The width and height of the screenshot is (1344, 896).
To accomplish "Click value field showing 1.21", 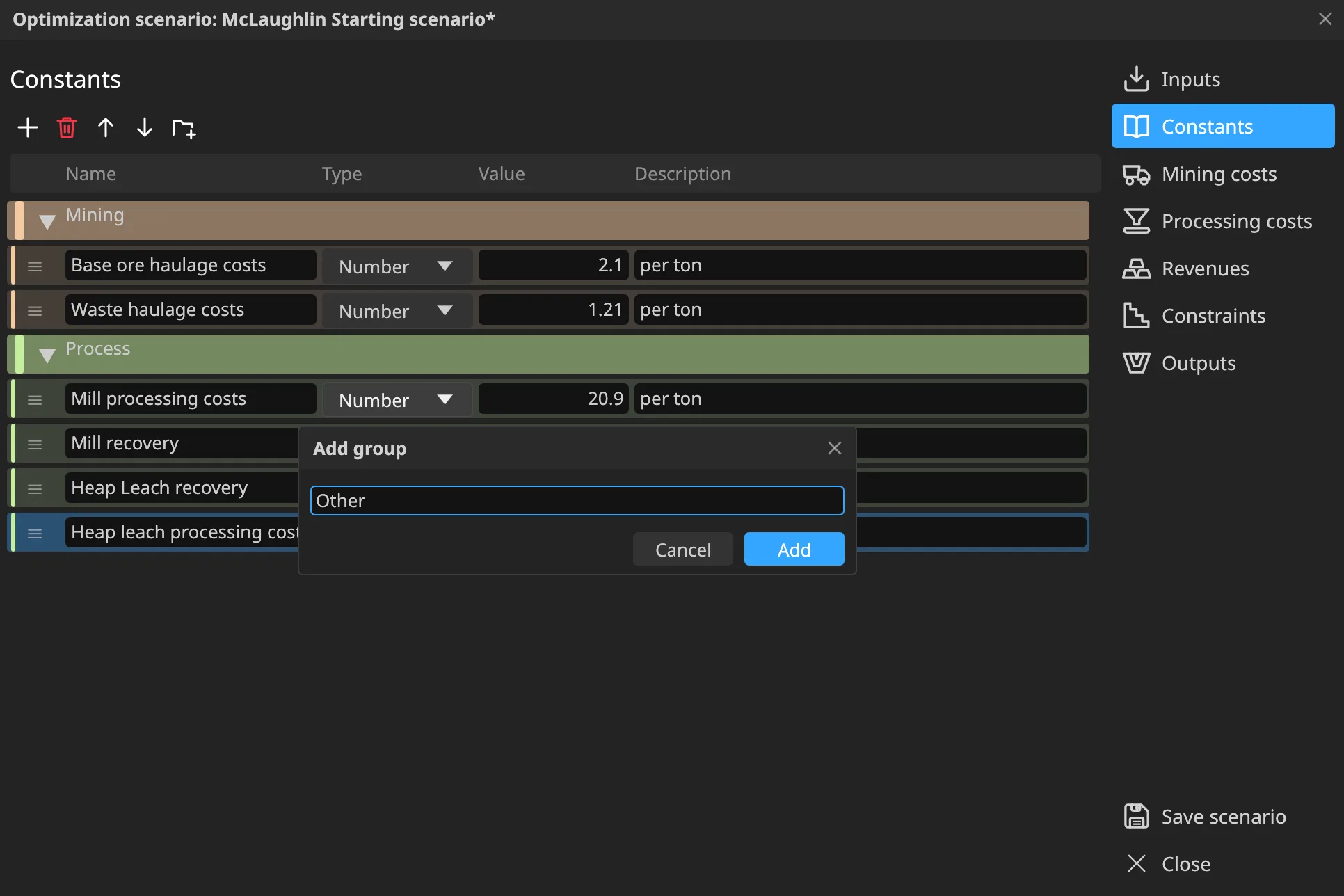I will (x=553, y=310).
